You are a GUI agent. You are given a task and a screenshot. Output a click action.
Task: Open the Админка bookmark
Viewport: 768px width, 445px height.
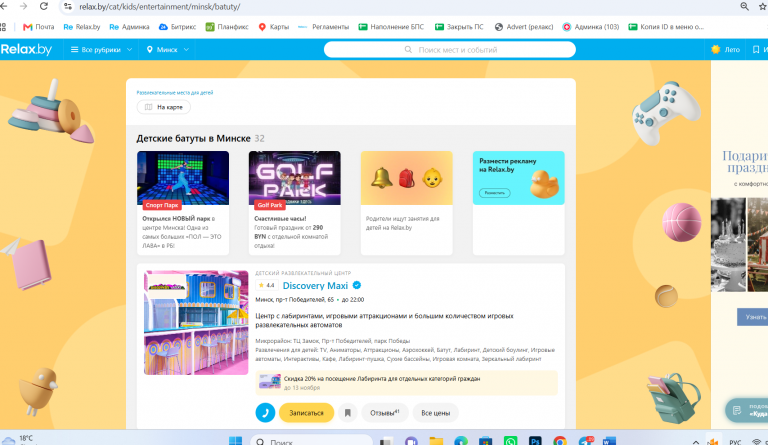[x=129, y=27]
